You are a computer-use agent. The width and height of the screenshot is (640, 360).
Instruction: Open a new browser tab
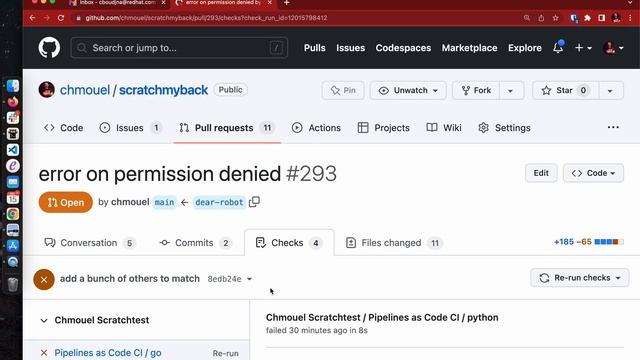click(287, 3)
